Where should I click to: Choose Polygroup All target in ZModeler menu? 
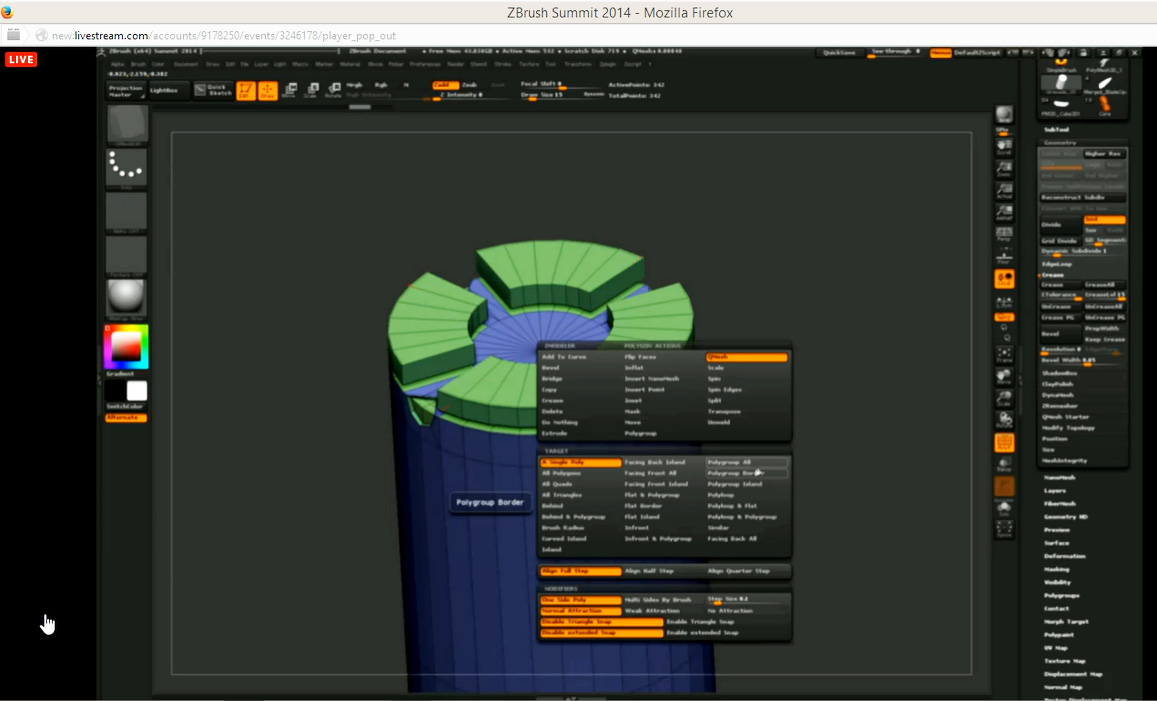click(x=730, y=462)
